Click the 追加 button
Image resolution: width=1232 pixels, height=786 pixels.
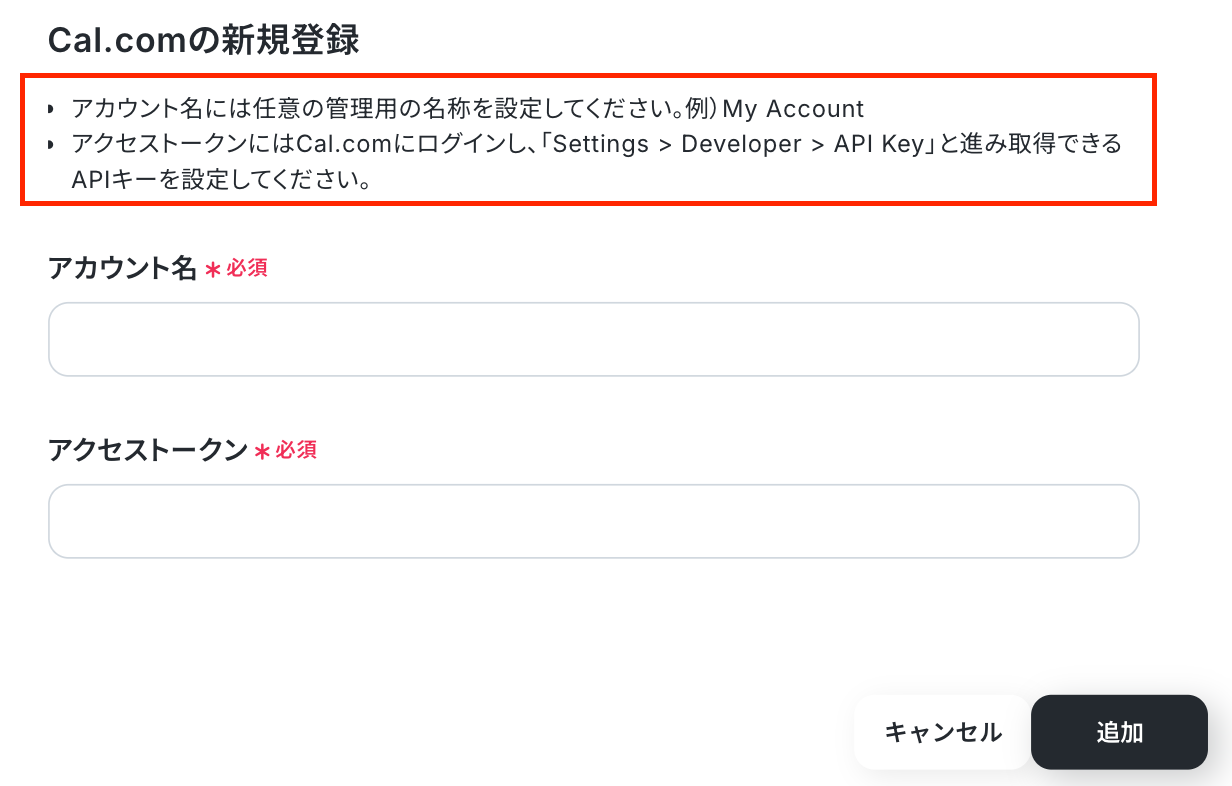click(1119, 732)
